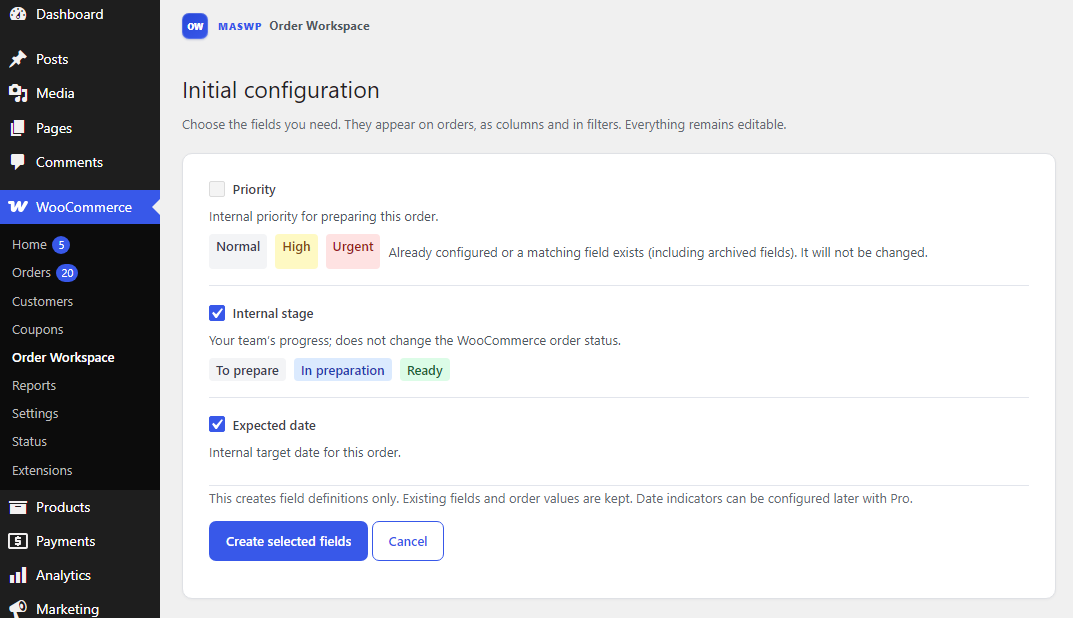
Task: Open the Coupons submenu item
Action: click(x=38, y=329)
